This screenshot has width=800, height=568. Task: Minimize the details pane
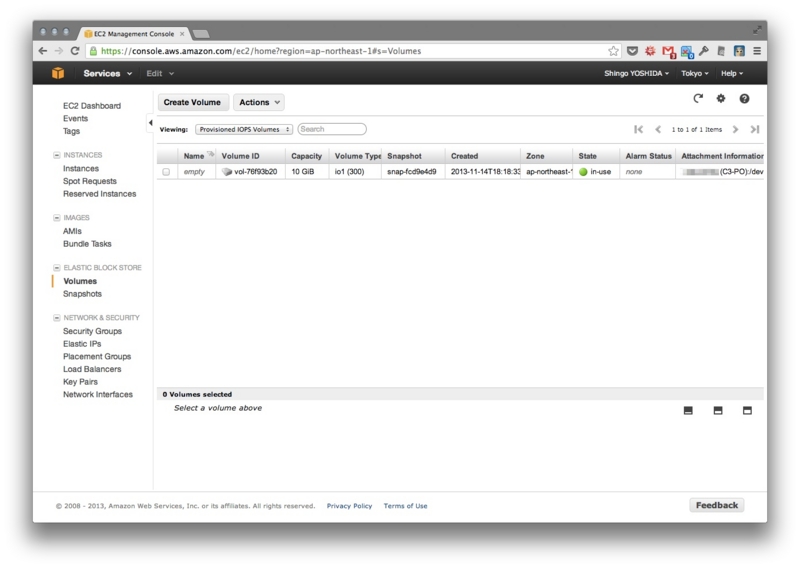[x=688, y=410]
